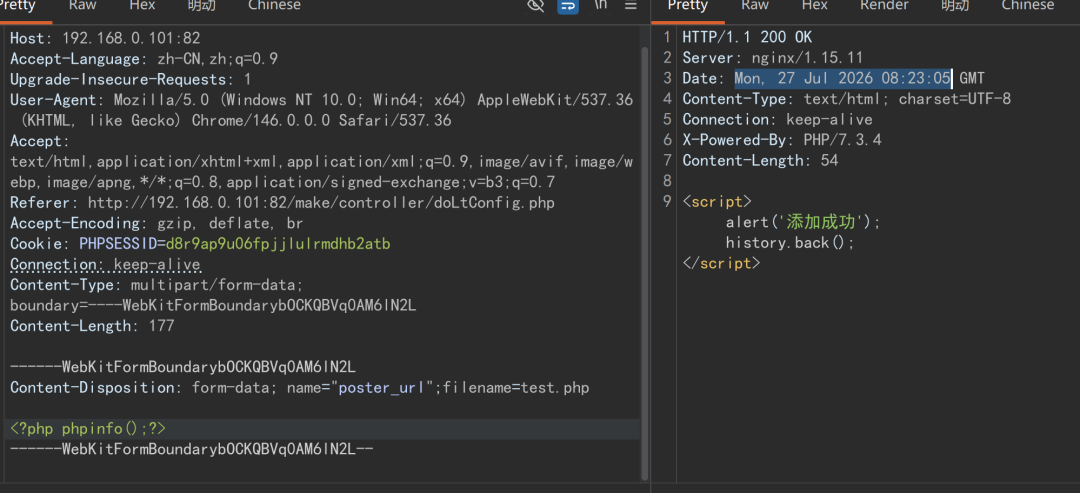Click response Connection: keep-alive header
This screenshot has width=1080, height=493.
click(x=778, y=120)
